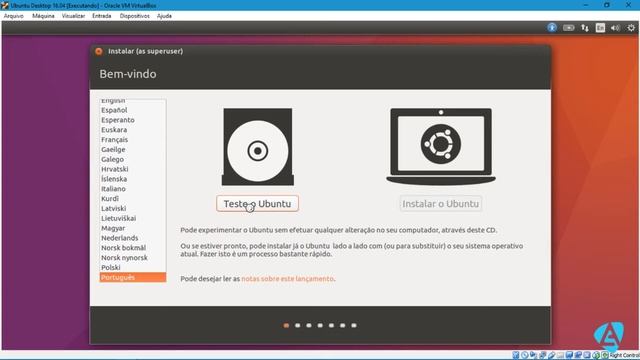Viewport: 640px width, 360px height.
Task: Click the laptop image above Instalar o Ubuntu
Action: tap(441, 147)
